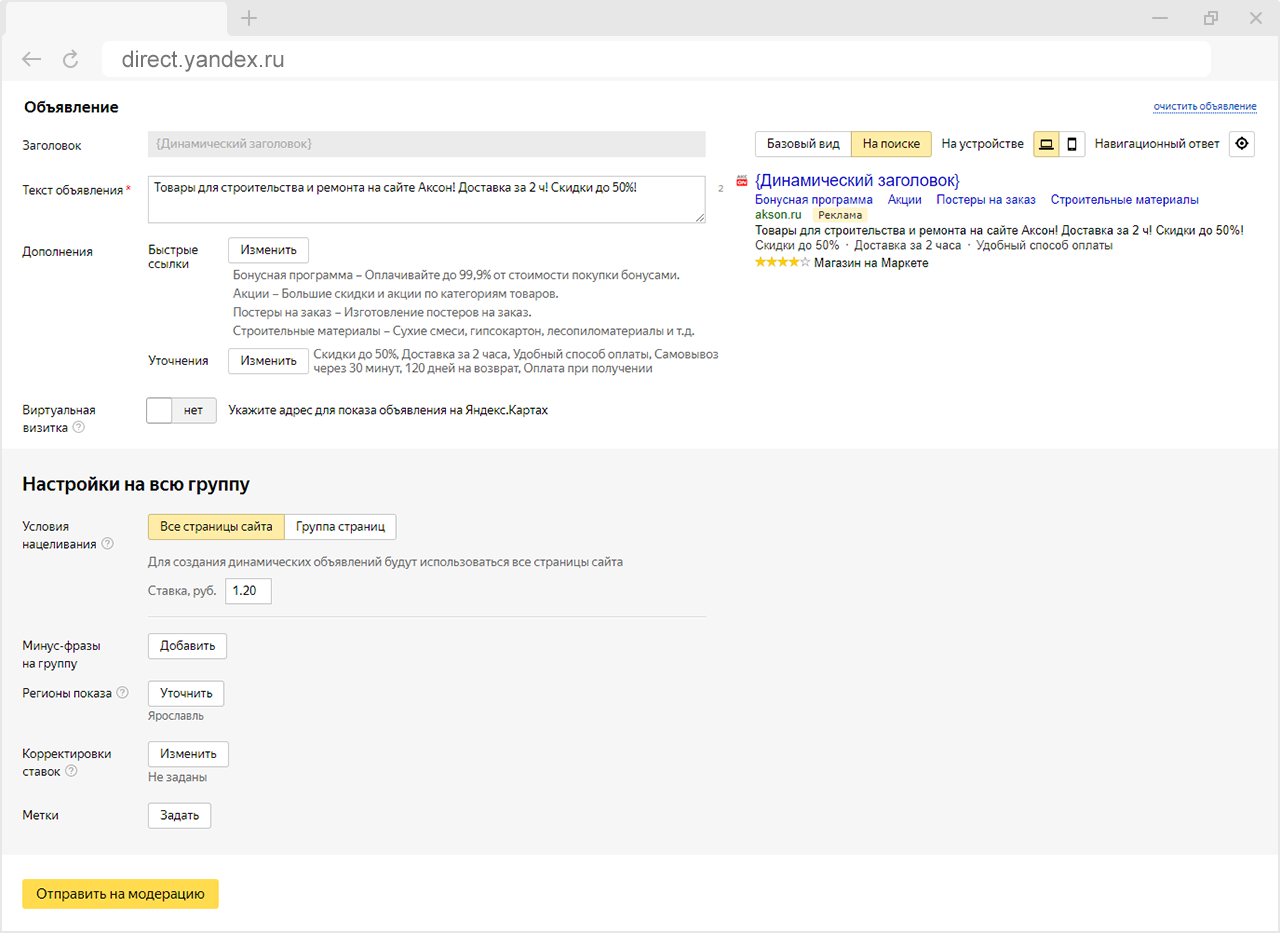Click the Текст объявления text area
The height and width of the screenshot is (933, 1280).
pos(427,199)
